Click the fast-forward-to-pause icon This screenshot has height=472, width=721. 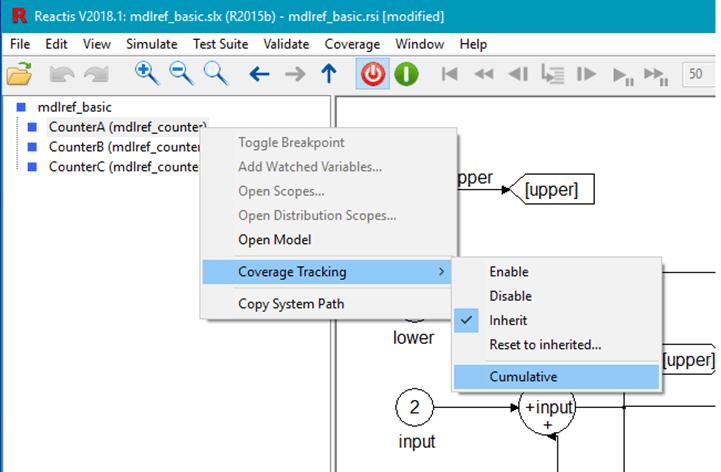656,76
